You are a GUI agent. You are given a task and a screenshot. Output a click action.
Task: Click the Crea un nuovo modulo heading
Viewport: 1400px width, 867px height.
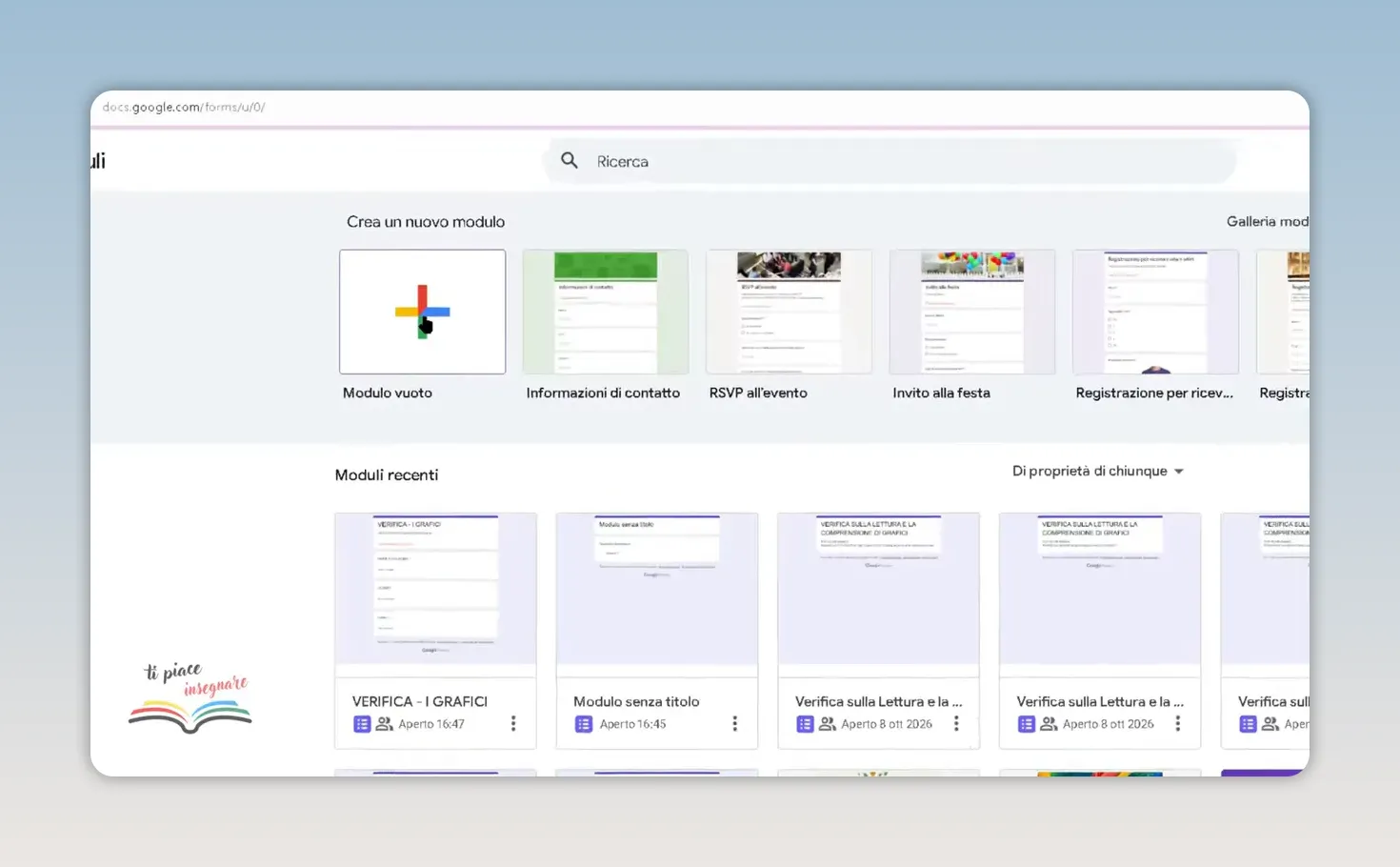click(x=426, y=221)
